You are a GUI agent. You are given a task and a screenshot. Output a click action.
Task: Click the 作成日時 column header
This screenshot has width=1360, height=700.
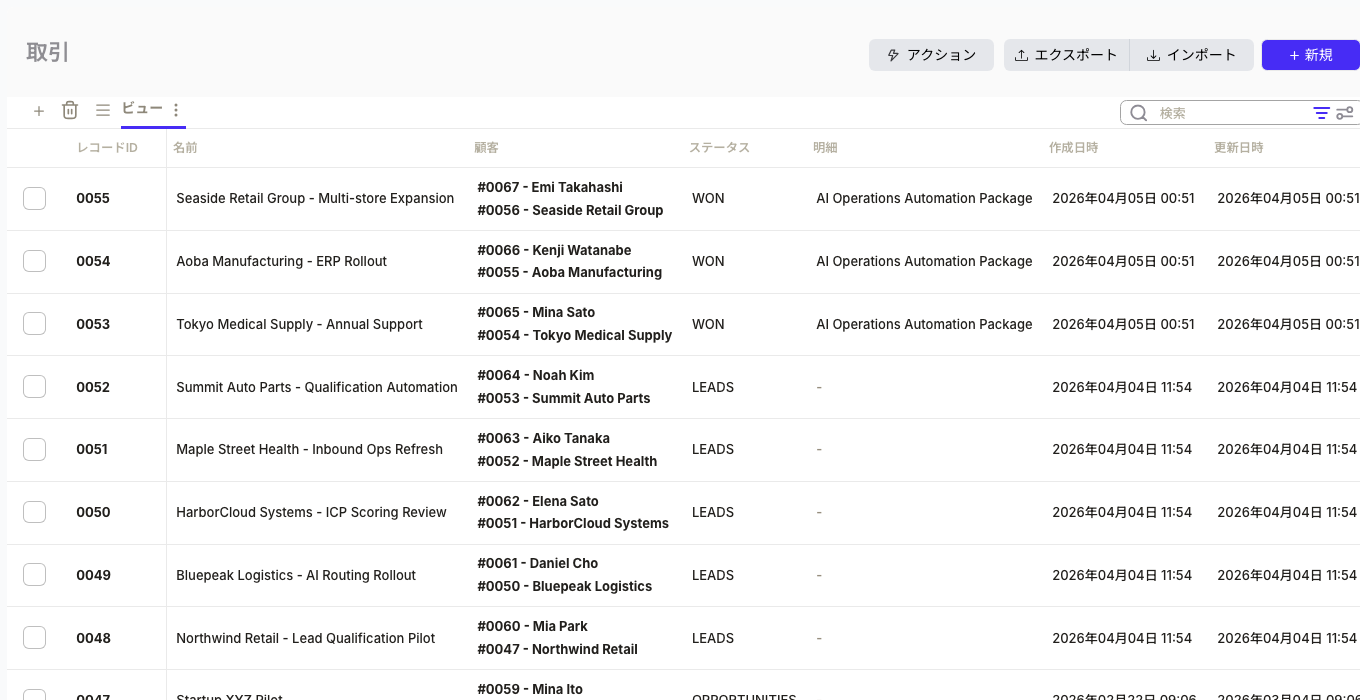point(1073,148)
